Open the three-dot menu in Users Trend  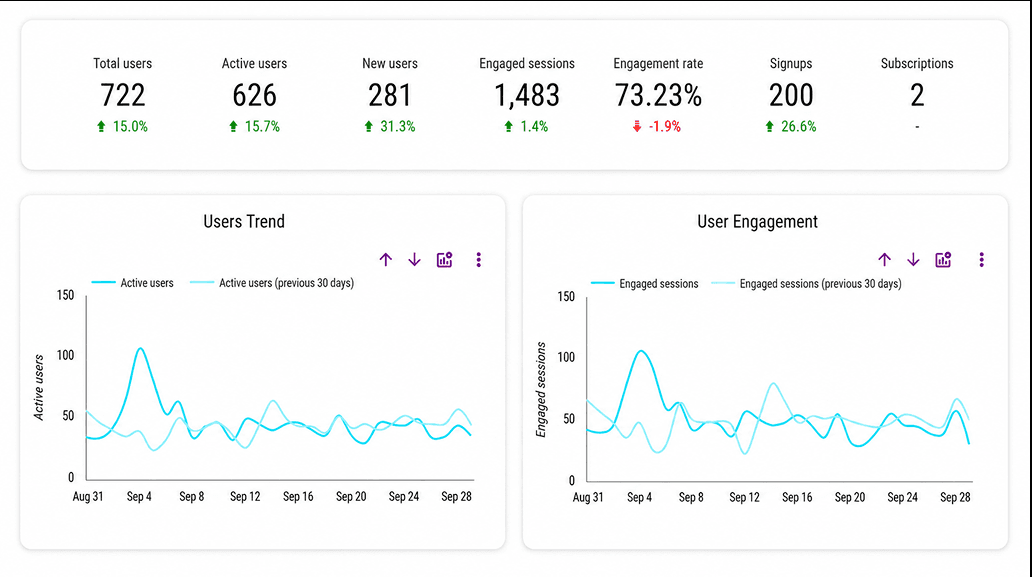pos(478,260)
